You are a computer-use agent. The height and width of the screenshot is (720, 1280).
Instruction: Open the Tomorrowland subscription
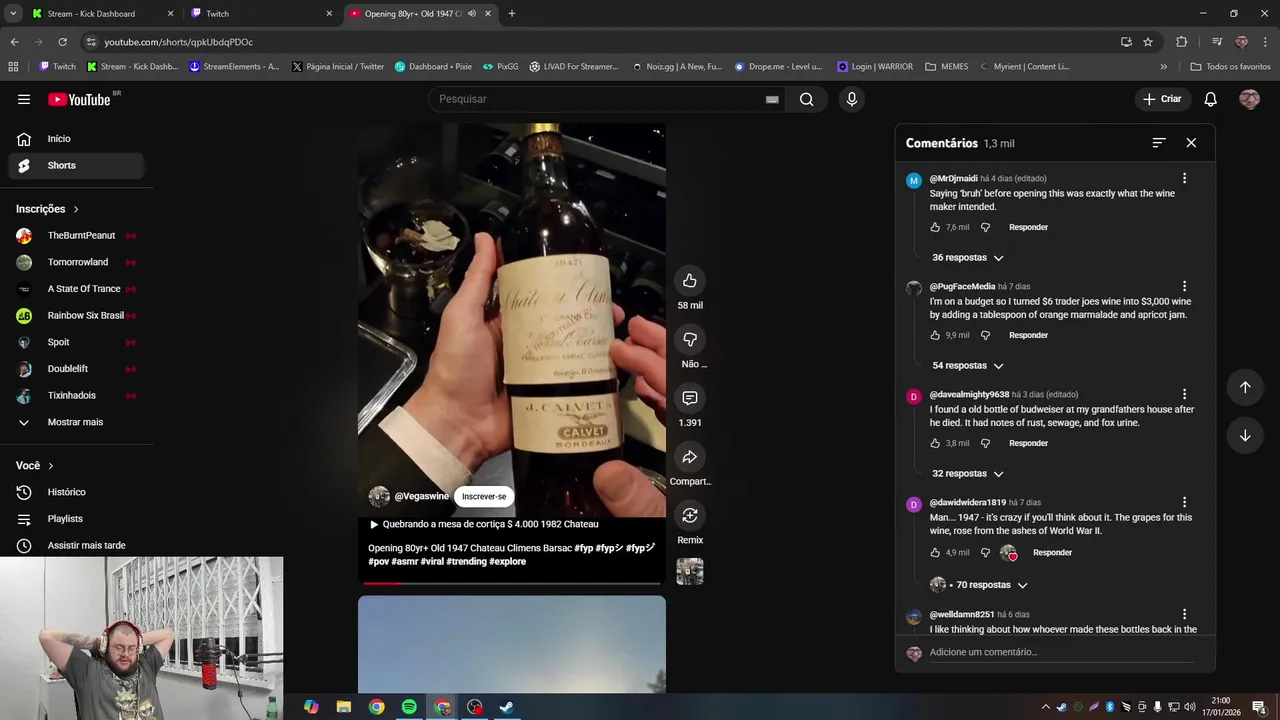coord(76,262)
